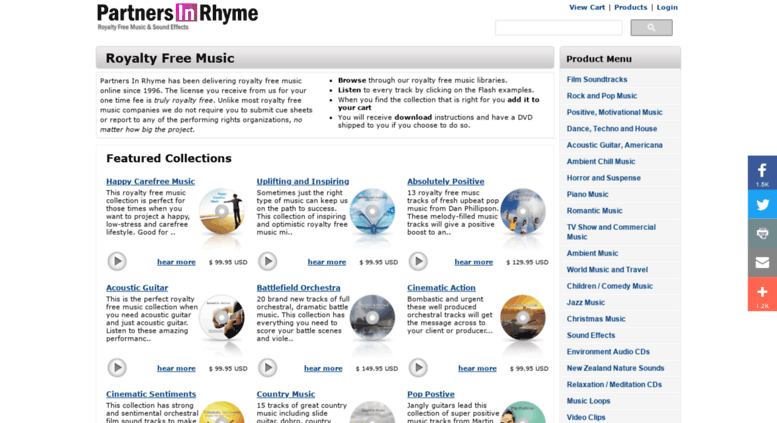Viewport: 777px width, 423px height.
Task: Open the Uplifting and Inspiring title link
Action: coord(303,181)
